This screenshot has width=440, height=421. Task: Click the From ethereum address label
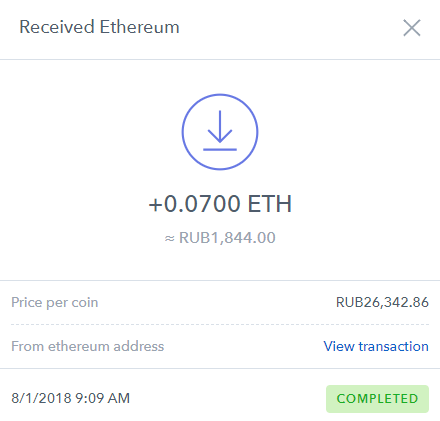click(88, 346)
